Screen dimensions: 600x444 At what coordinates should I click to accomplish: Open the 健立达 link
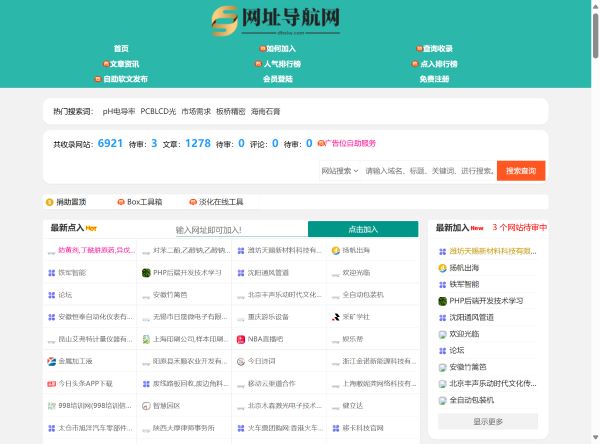point(352,406)
